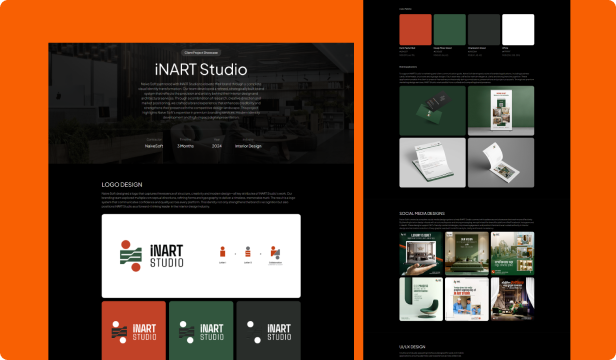
Task: Select the green color palette swatch
Action: [449, 29]
